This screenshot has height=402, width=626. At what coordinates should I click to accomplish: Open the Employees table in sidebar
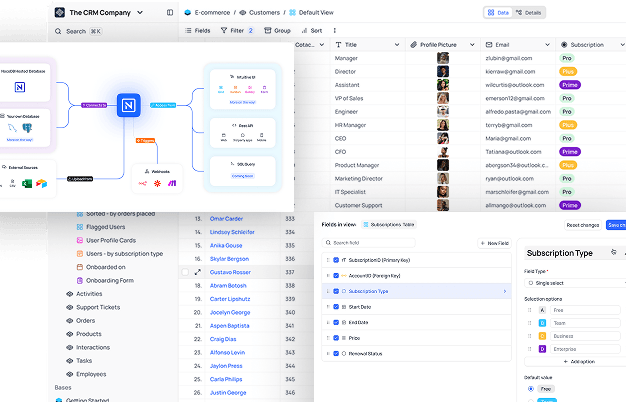pyautogui.click(x=91, y=374)
